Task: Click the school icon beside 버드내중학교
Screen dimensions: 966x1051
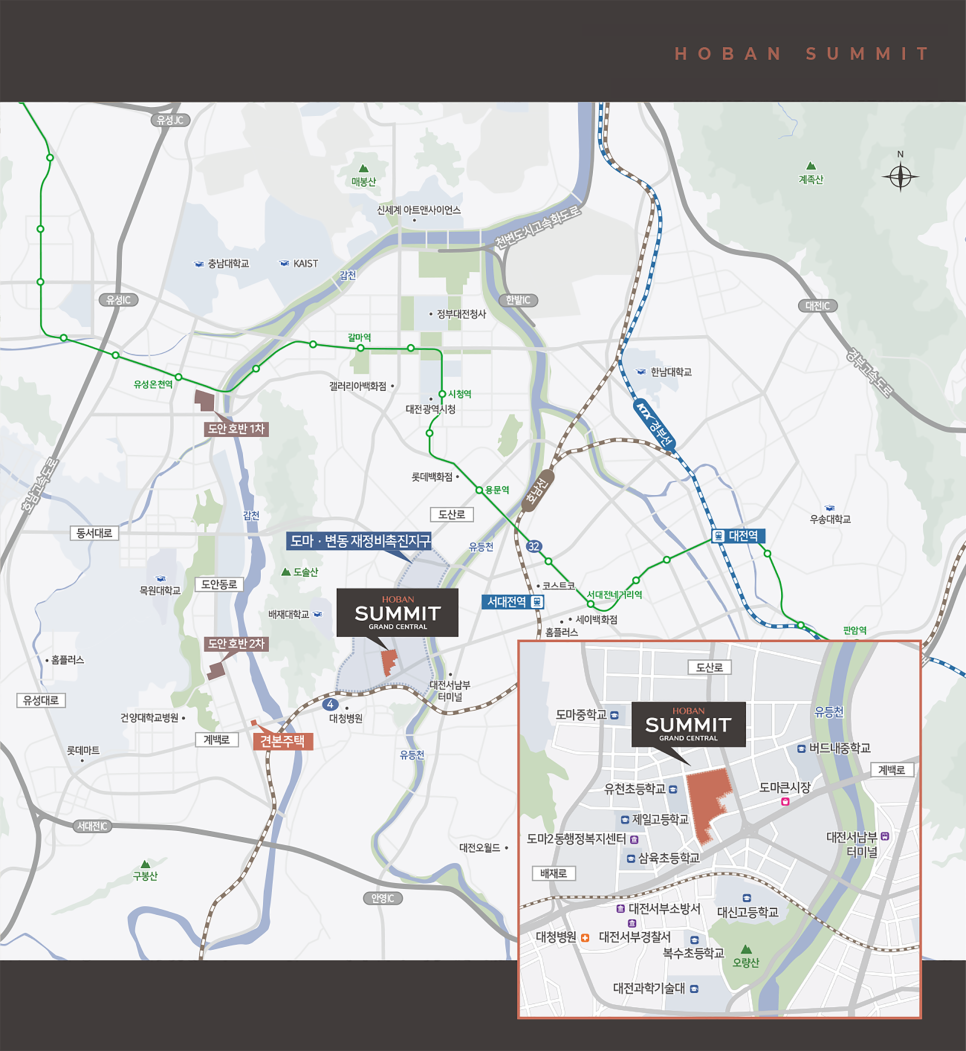Action: point(801,749)
